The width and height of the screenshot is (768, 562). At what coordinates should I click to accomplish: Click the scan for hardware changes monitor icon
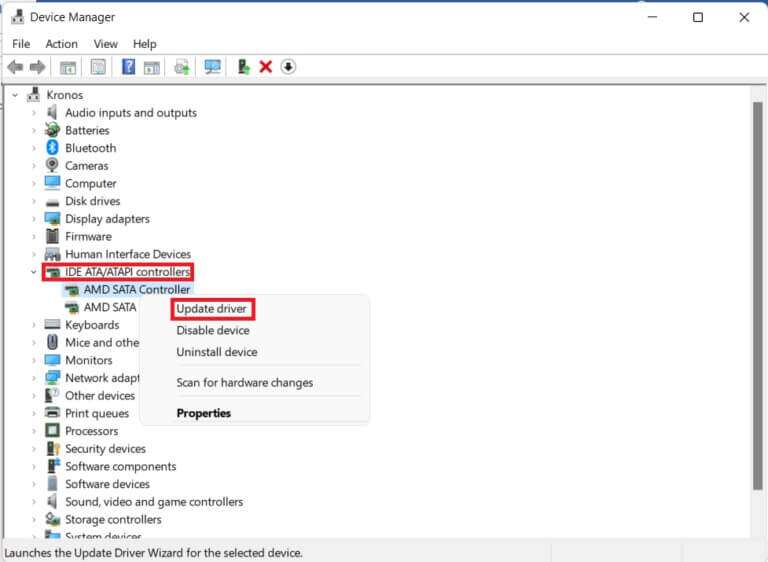coord(213,67)
